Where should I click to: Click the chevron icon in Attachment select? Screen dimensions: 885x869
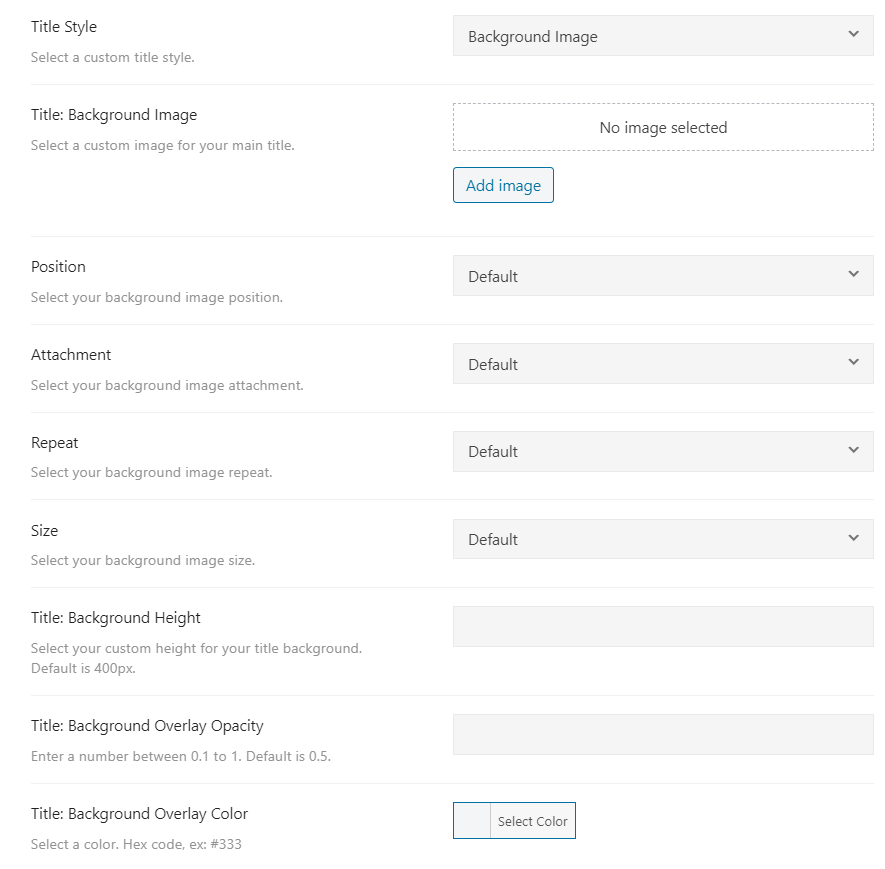(853, 363)
